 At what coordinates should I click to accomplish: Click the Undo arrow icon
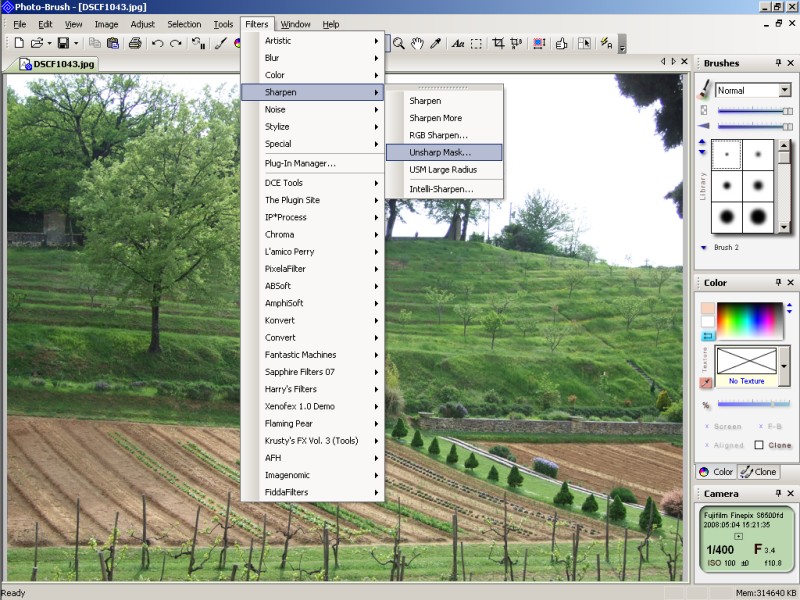click(157, 43)
